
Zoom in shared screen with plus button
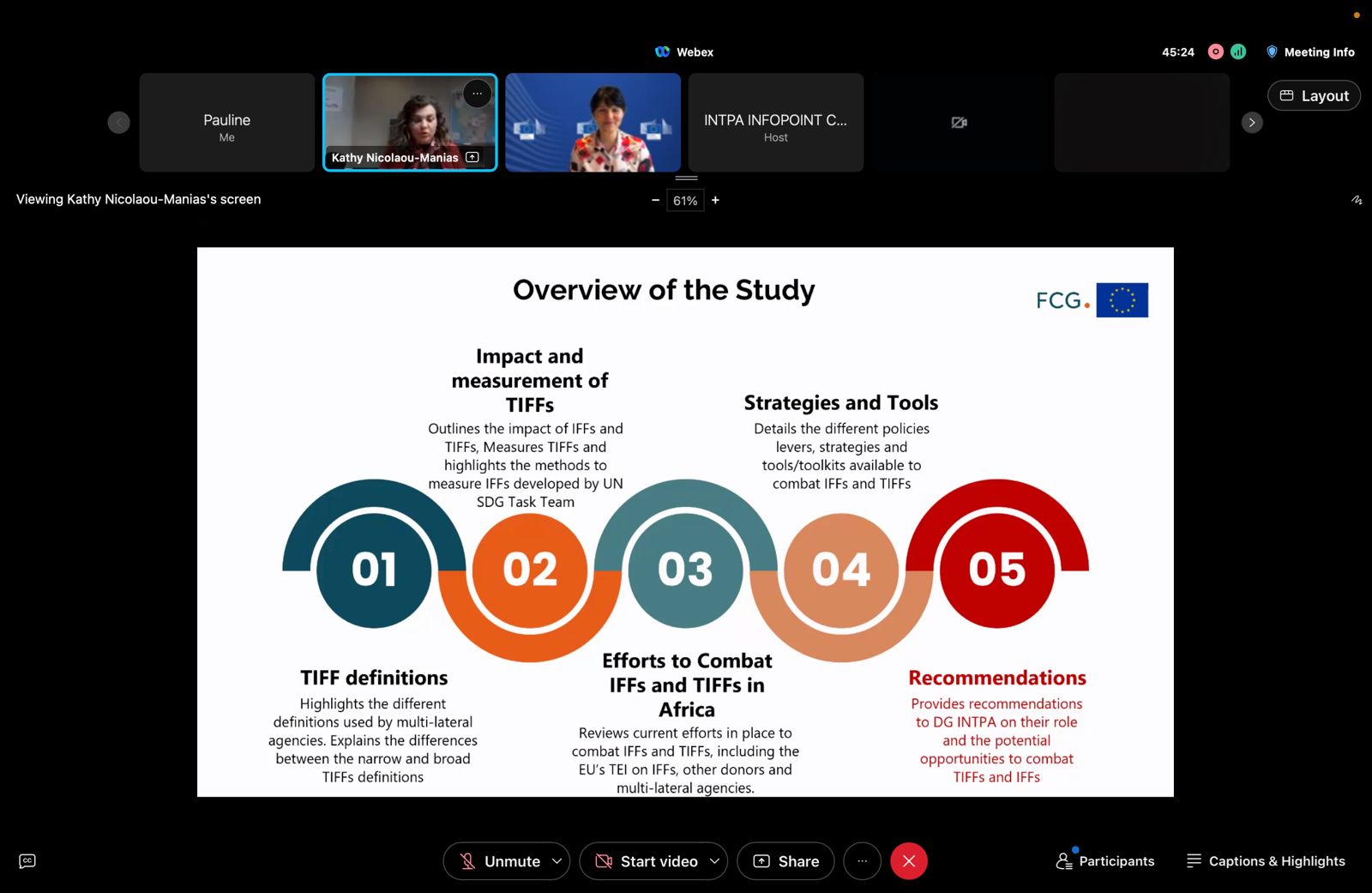715,201
